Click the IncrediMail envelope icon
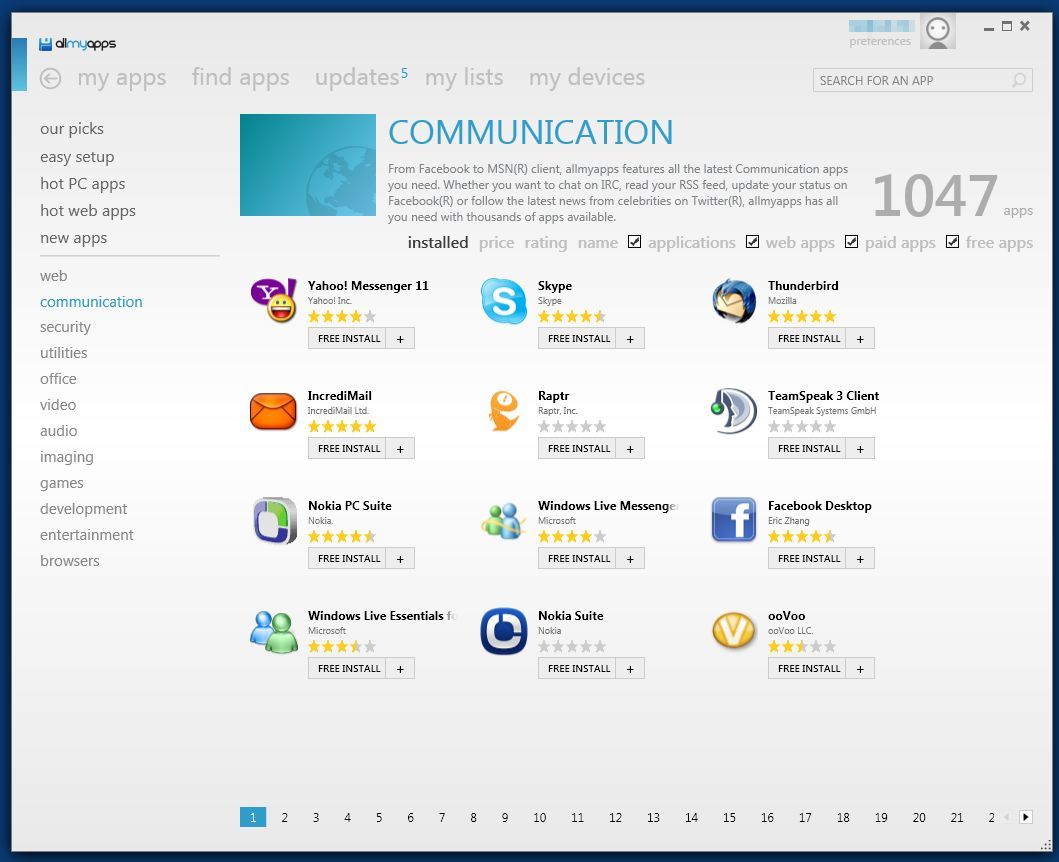 pyautogui.click(x=274, y=411)
